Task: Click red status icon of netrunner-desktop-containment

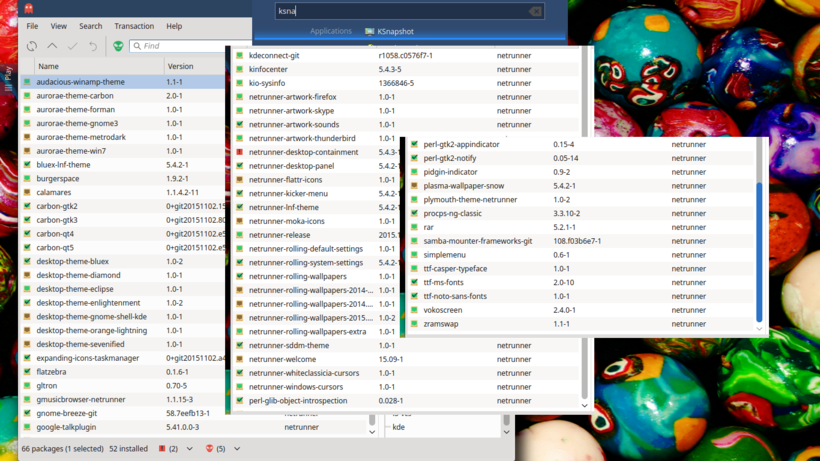Action: tap(240, 152)
